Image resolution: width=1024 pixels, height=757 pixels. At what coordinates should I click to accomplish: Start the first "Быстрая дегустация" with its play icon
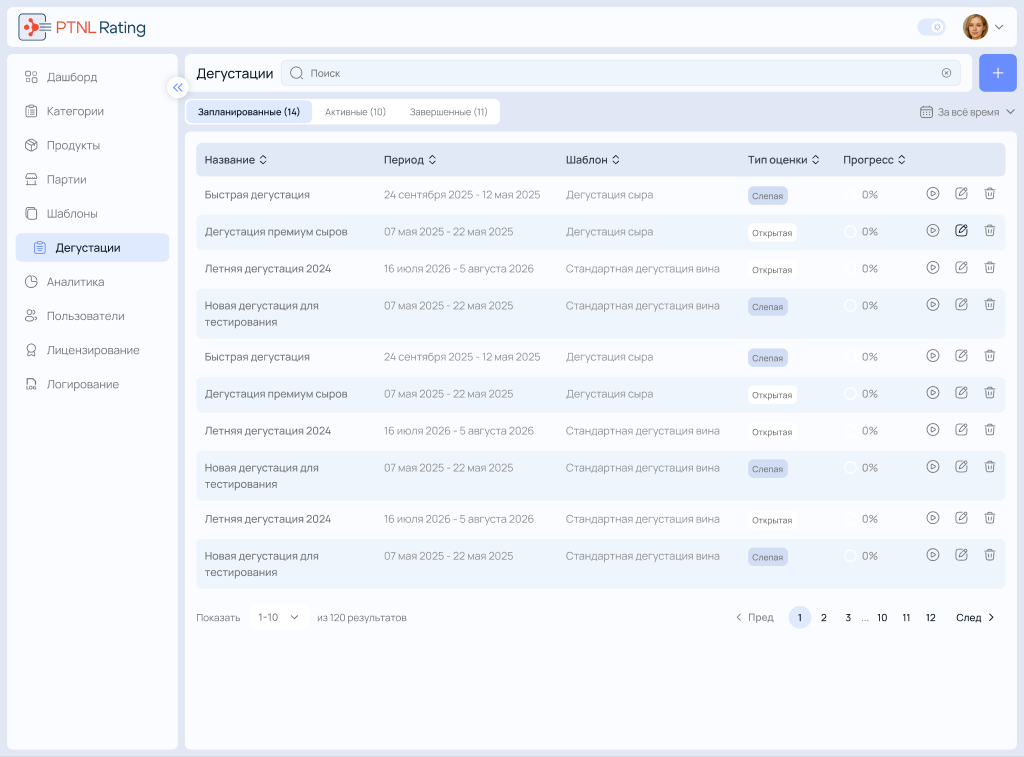[x=933, y=193]
